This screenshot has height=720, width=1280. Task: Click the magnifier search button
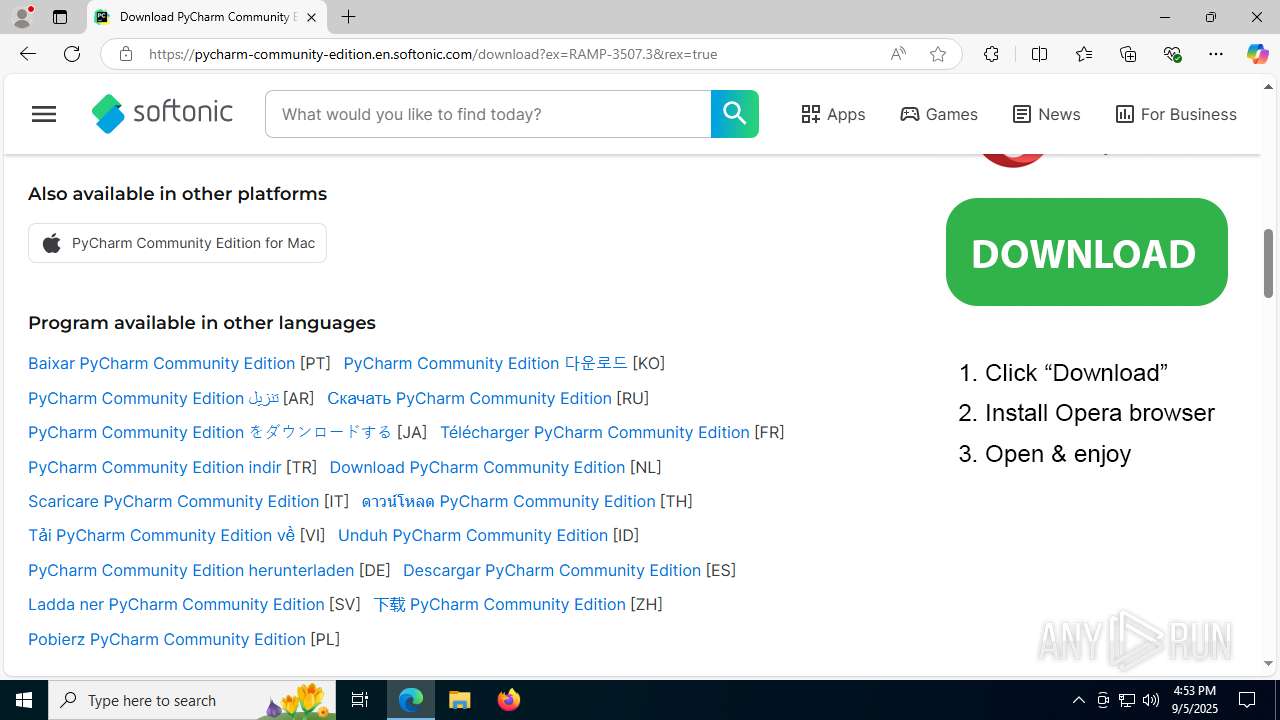click(x=735, y=114)
